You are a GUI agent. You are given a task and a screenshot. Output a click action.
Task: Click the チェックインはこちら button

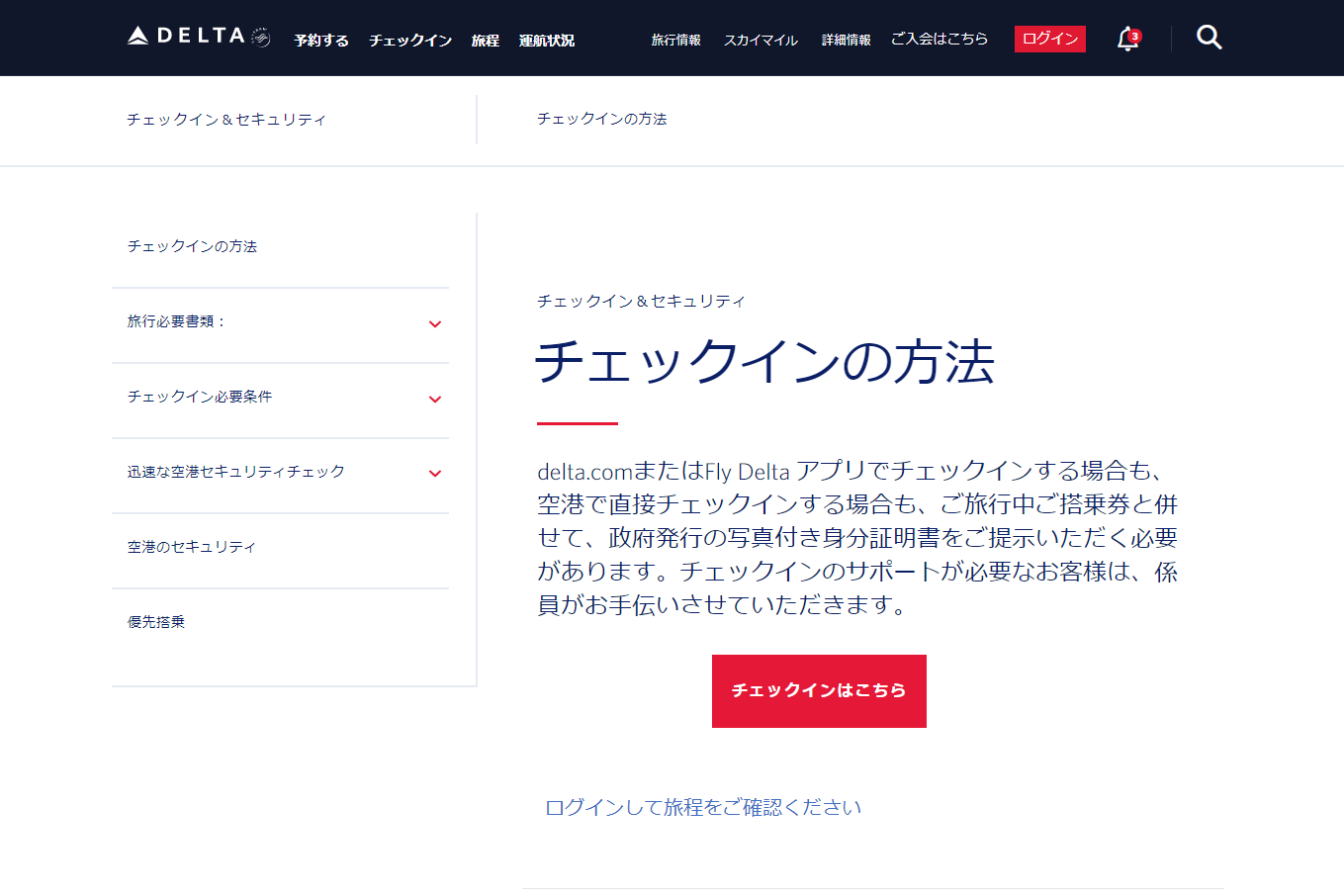[x=819, y=691]
